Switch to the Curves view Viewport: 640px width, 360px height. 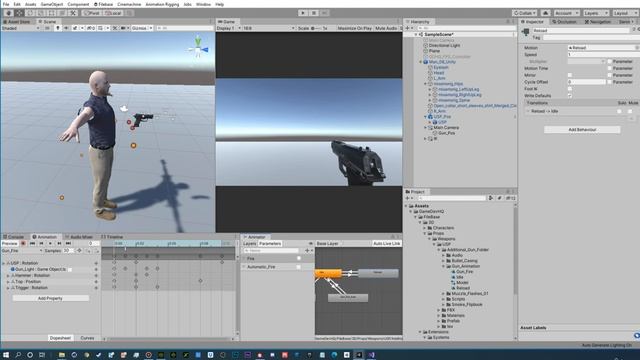click(87, 338)
